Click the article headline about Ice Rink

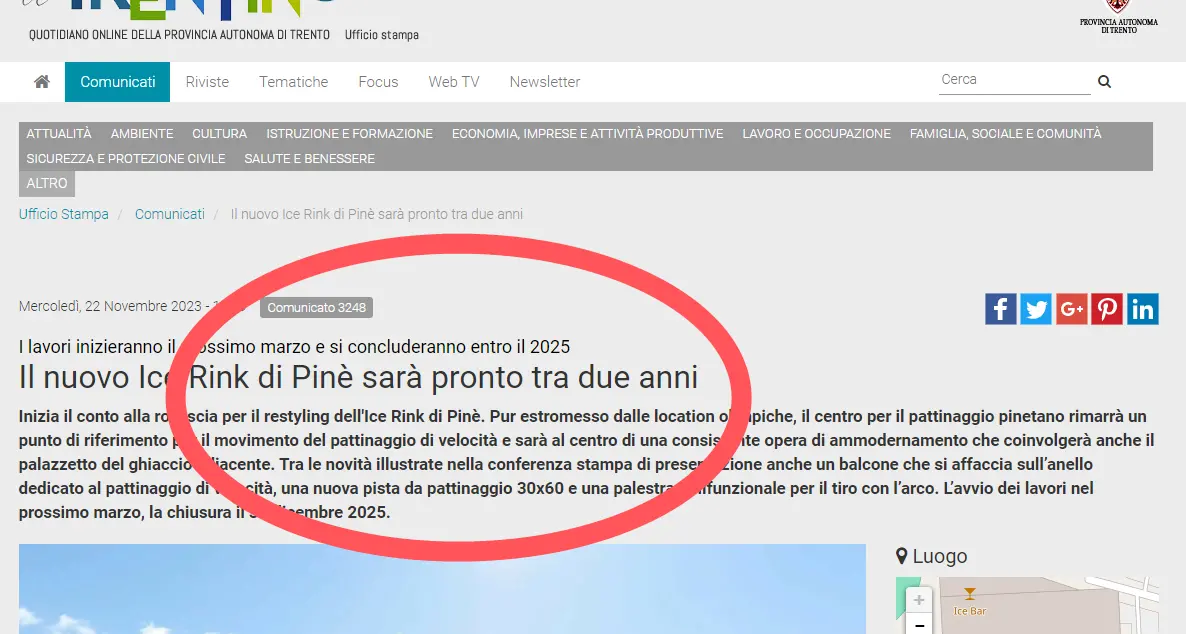359,377
